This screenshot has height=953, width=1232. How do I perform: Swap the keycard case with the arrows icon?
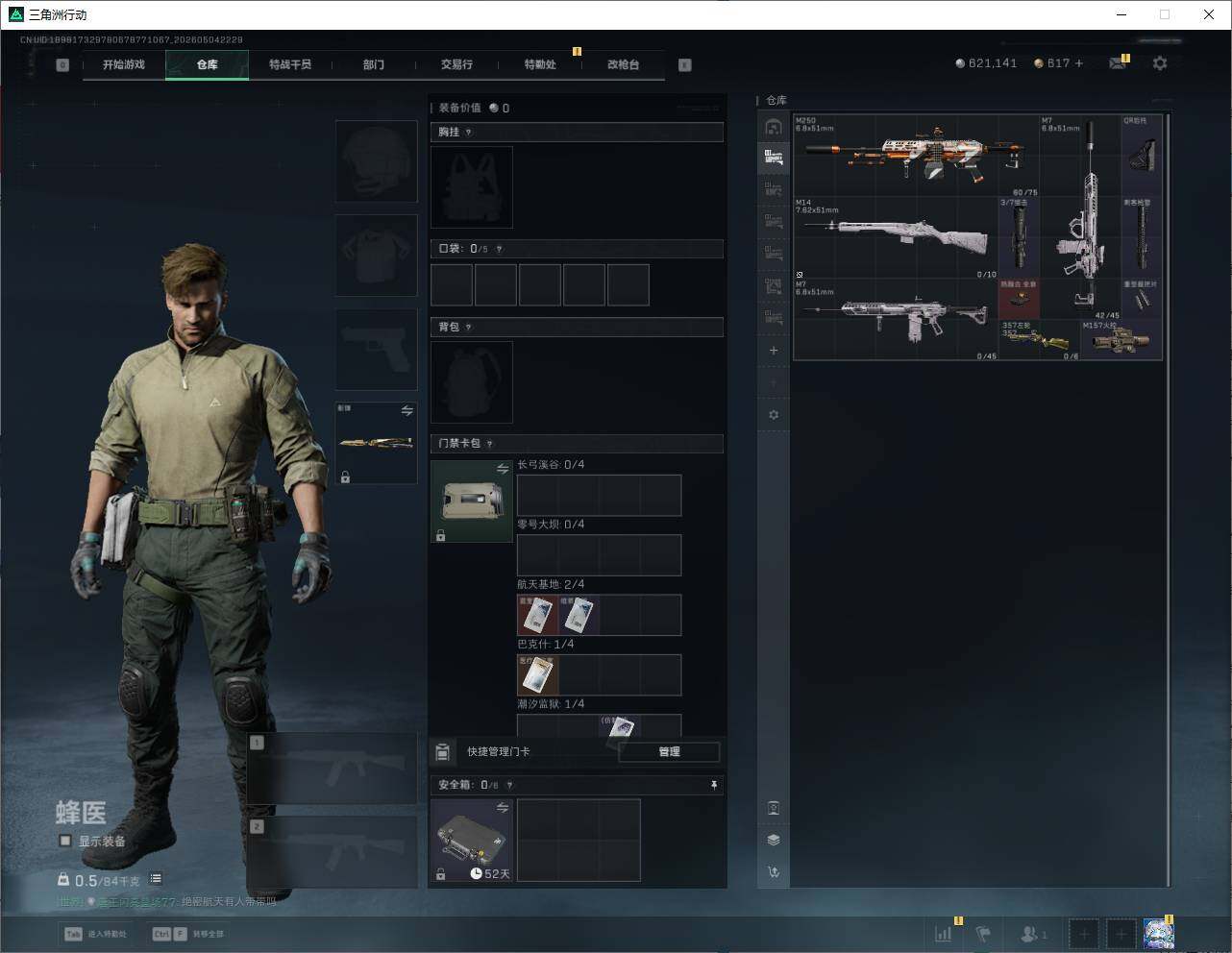pos(503,469)
